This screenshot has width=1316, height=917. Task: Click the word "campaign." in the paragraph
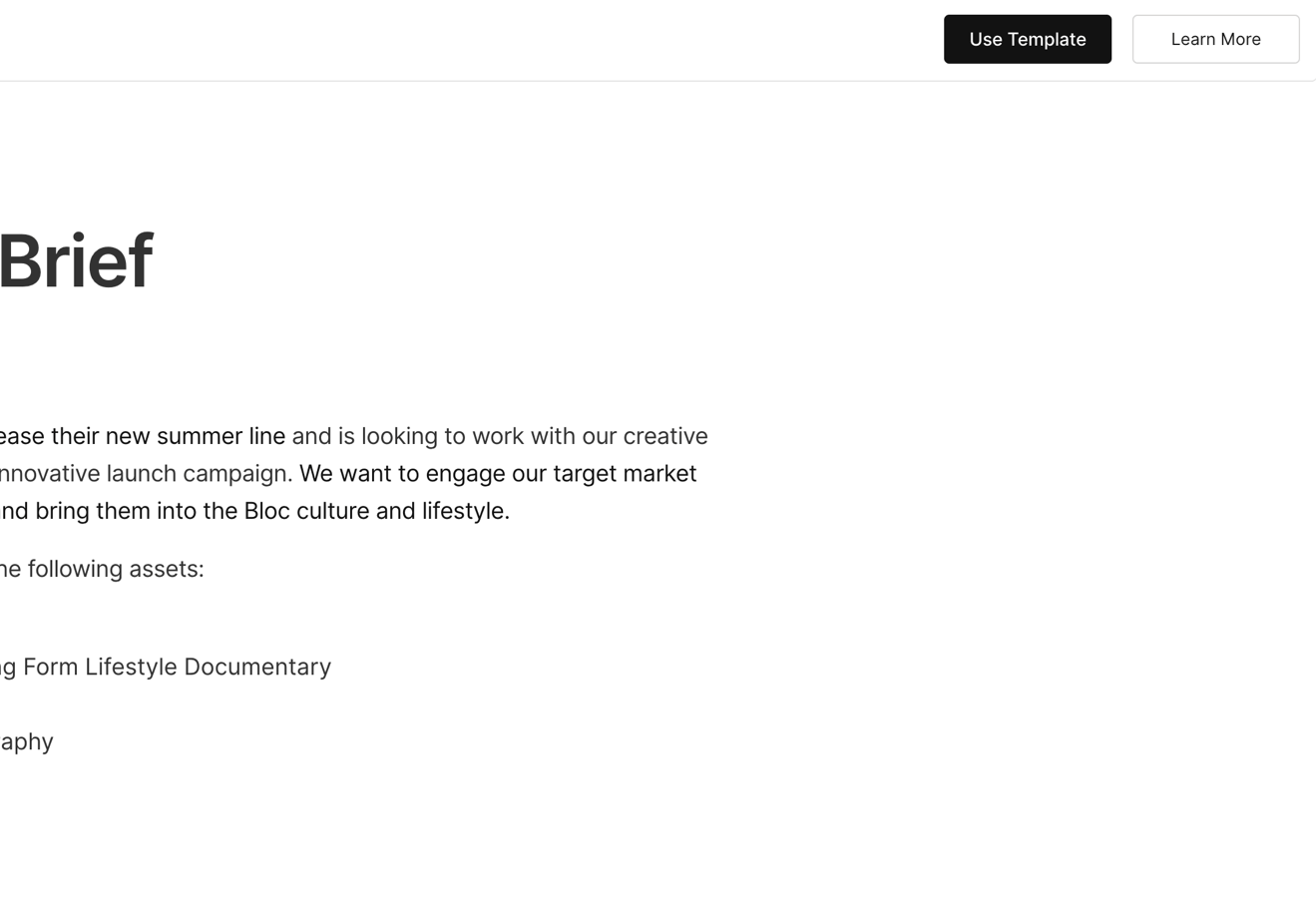[x=237, y=473]
